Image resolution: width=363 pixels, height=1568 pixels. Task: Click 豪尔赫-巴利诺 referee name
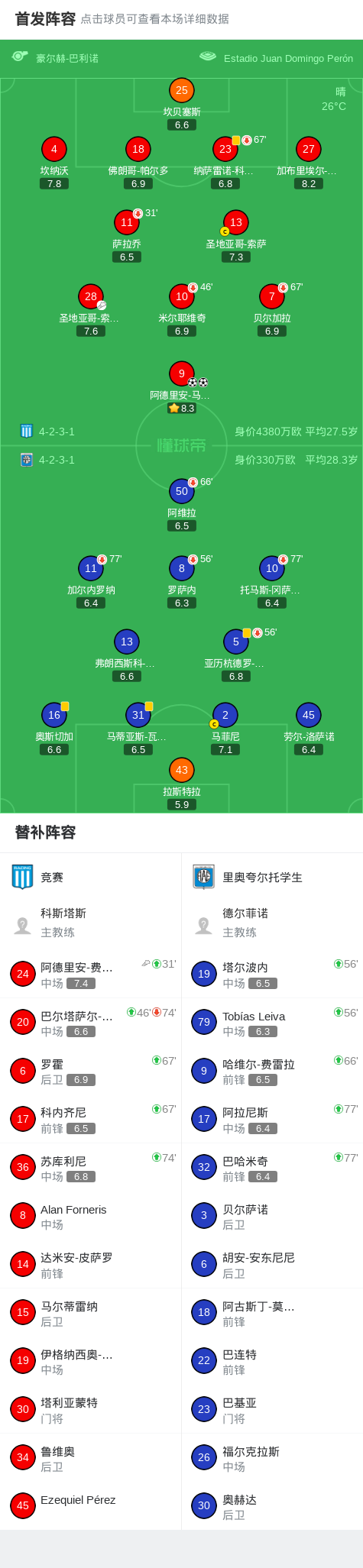coord(67,58)
